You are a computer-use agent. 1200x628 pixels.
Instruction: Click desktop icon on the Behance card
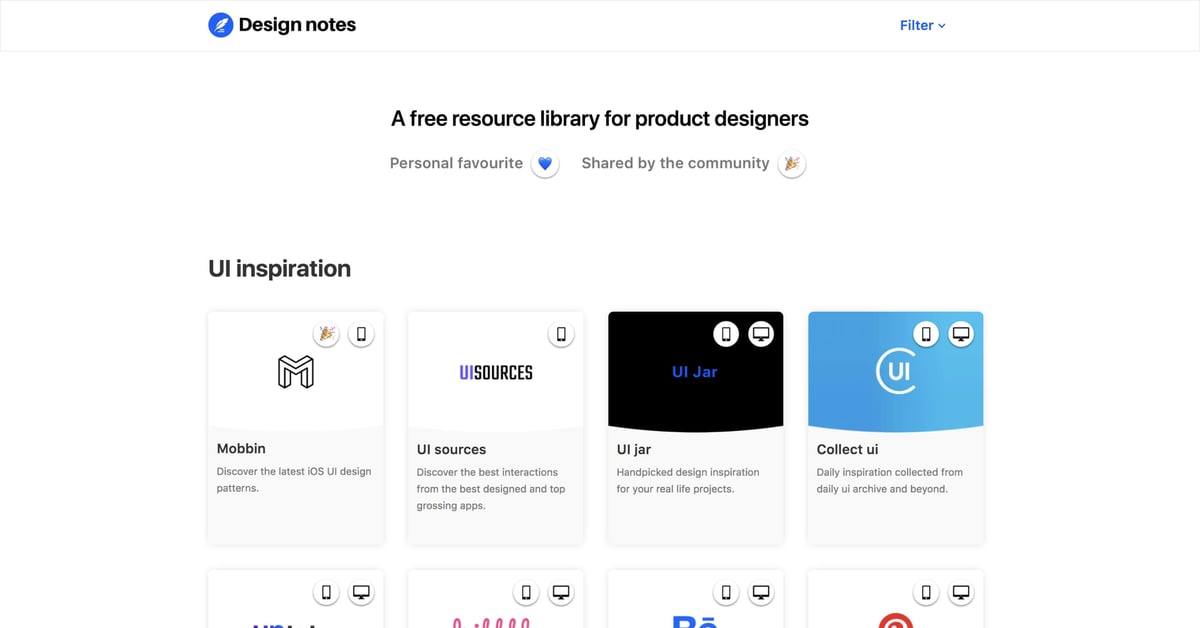pos(761,593)
